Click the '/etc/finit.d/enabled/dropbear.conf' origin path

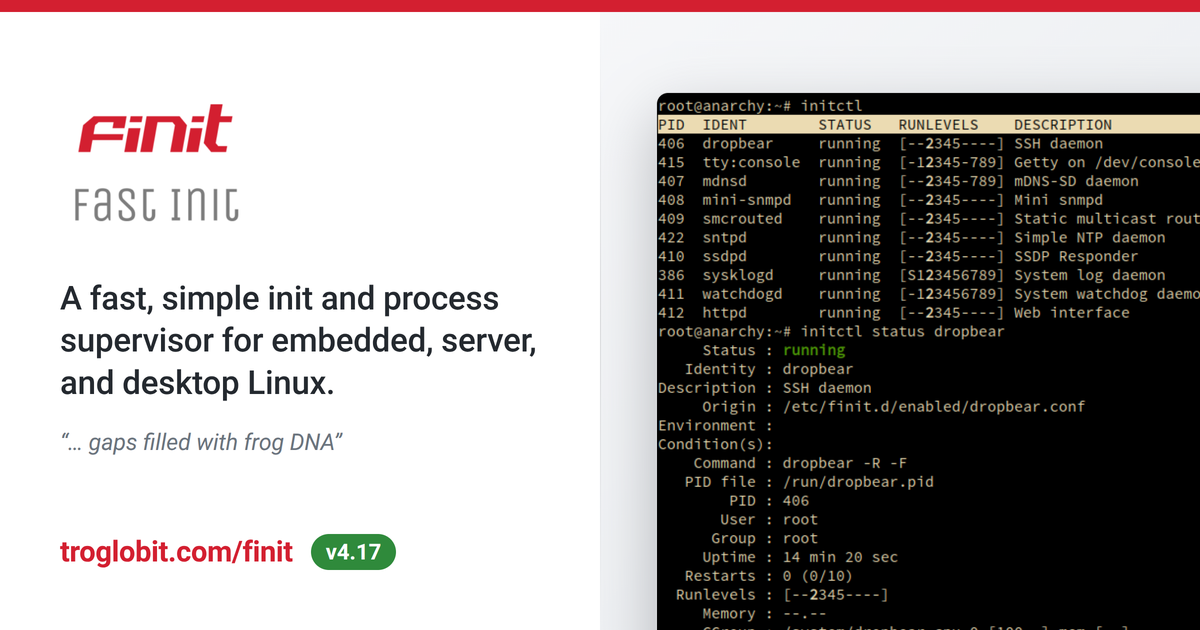934,407
